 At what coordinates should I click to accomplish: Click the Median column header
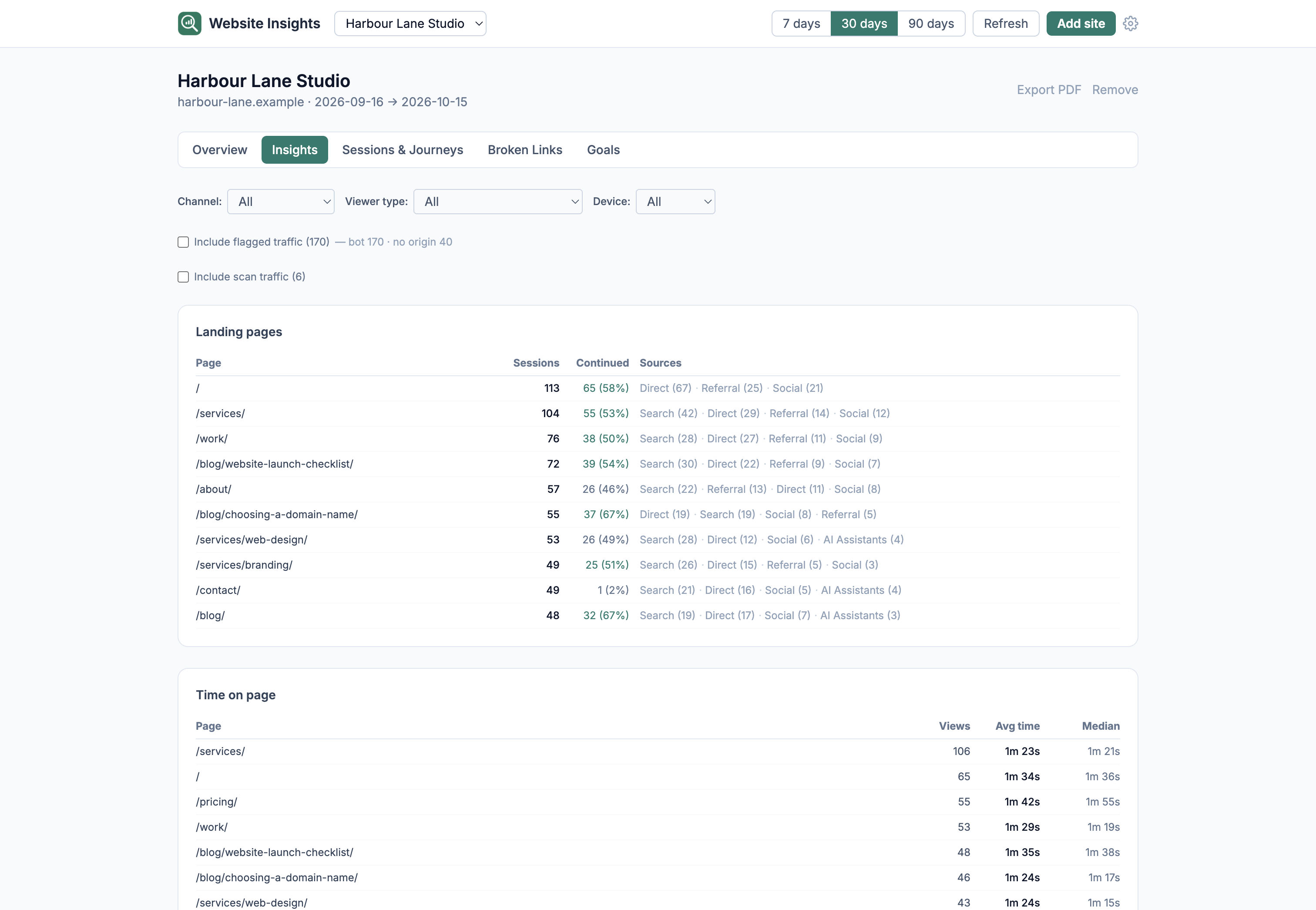1101,726
